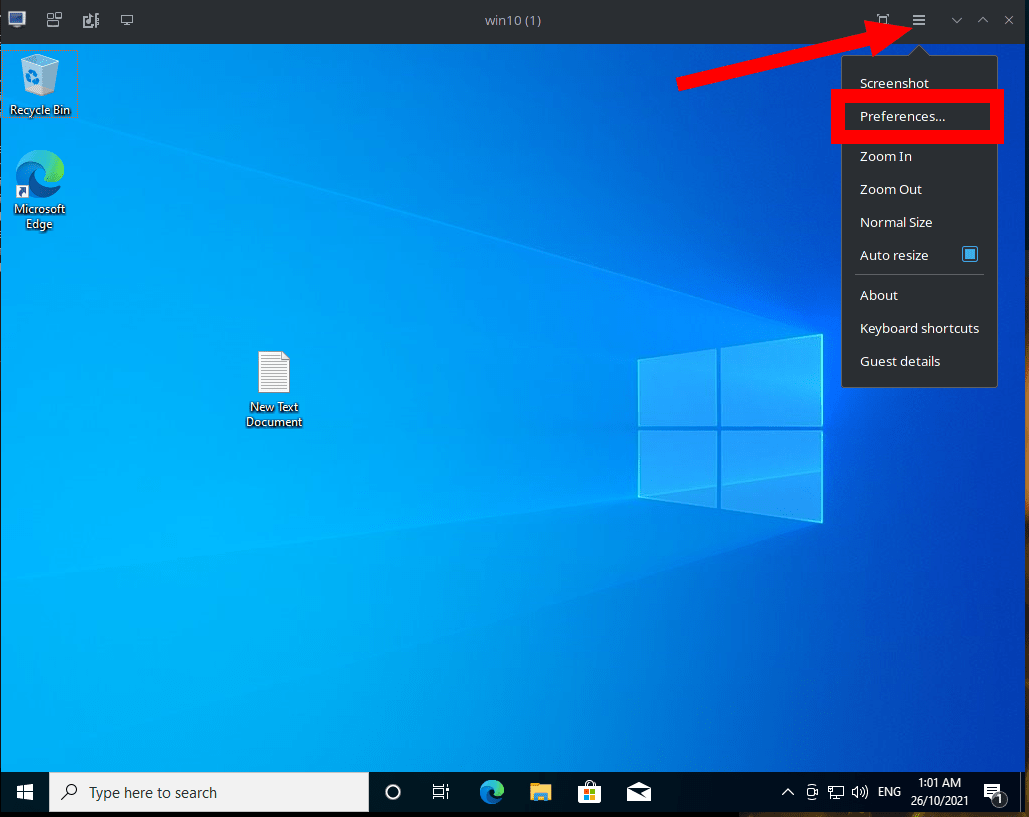This screenshot has height=817, width=1029.
Task: Open the VM thumbnail preview icon
Action: click(x=16, y=20)
